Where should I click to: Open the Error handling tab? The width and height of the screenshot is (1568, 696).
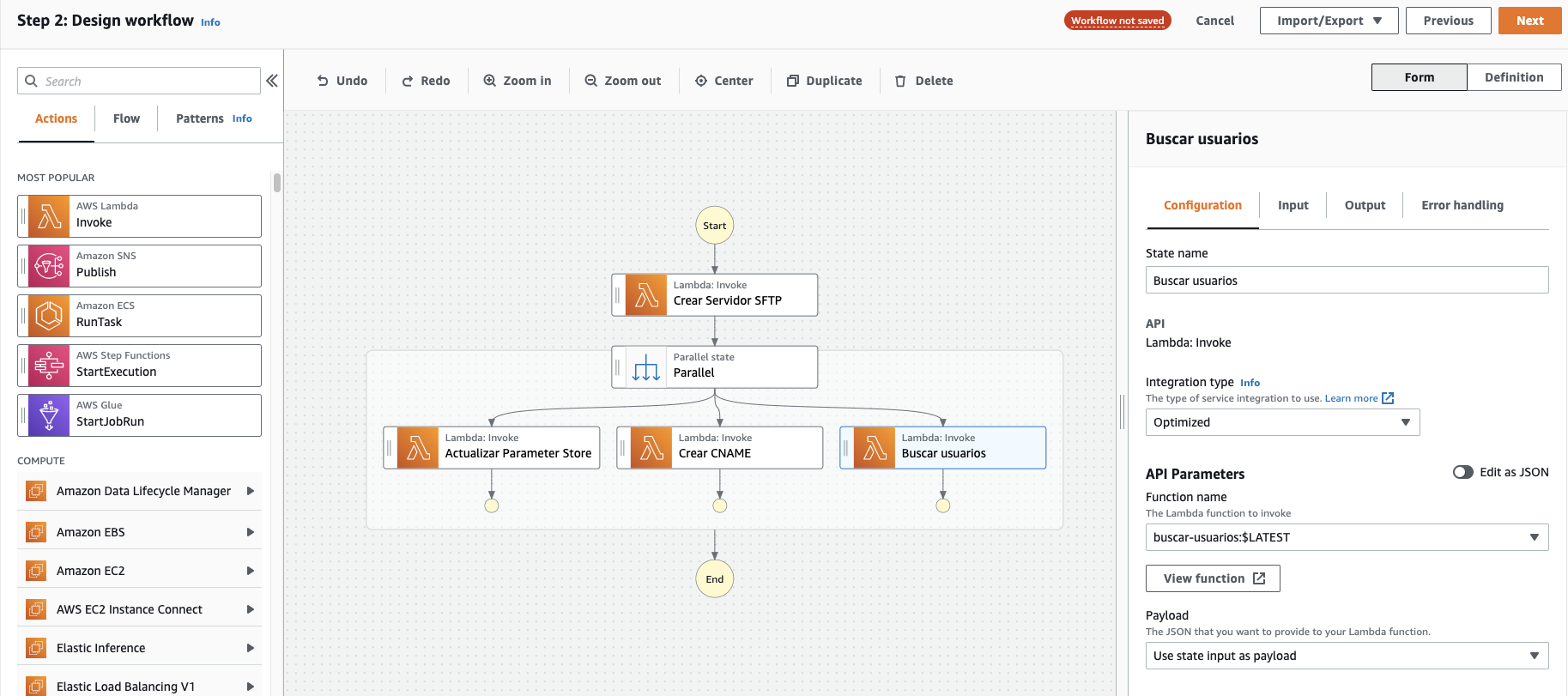(1462, 205)
